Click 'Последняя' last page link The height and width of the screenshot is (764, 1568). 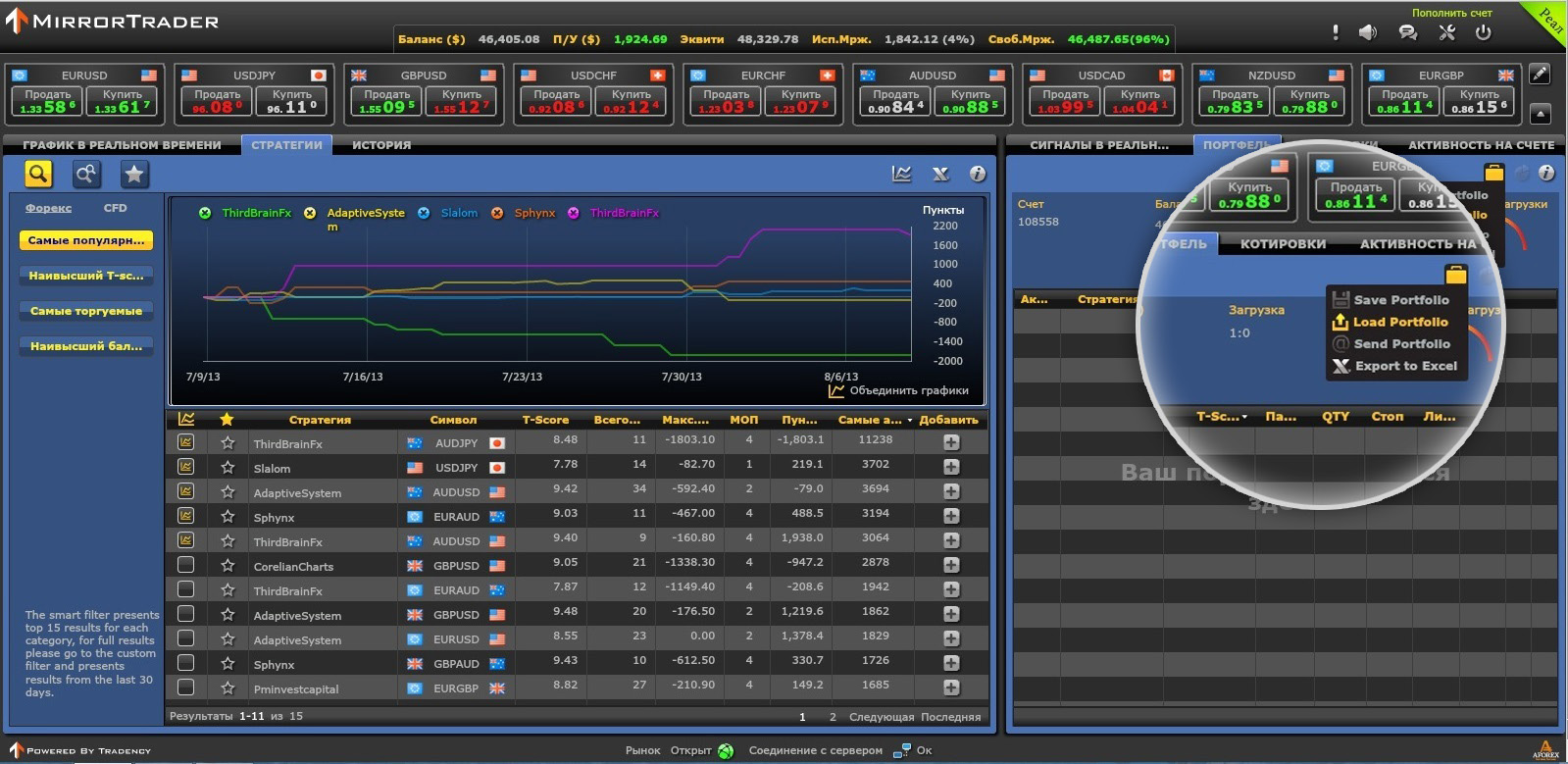pyautogui.click(x=950, y=717)
